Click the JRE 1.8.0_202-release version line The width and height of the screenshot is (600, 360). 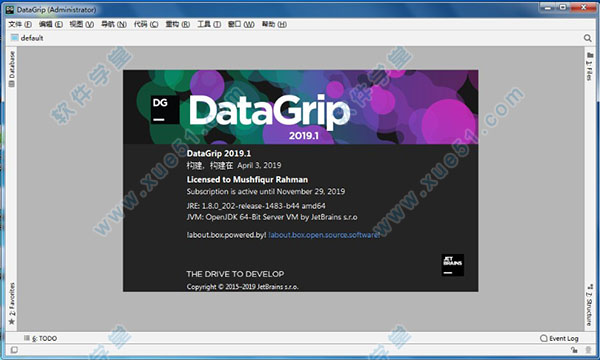coord(256,206)
